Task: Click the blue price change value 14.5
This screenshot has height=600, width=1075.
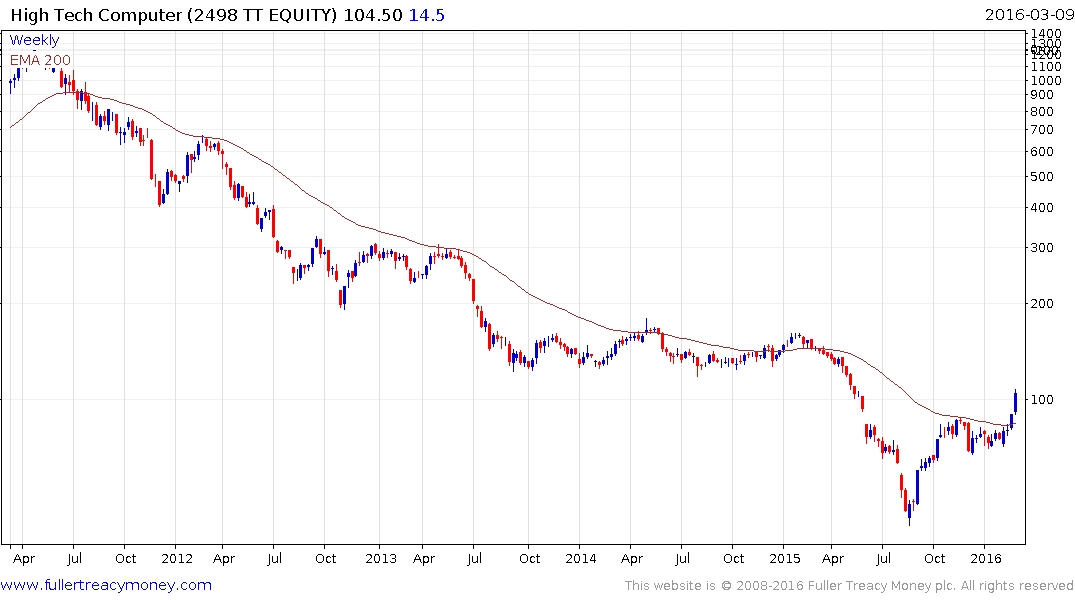Action: pos(426,15)
